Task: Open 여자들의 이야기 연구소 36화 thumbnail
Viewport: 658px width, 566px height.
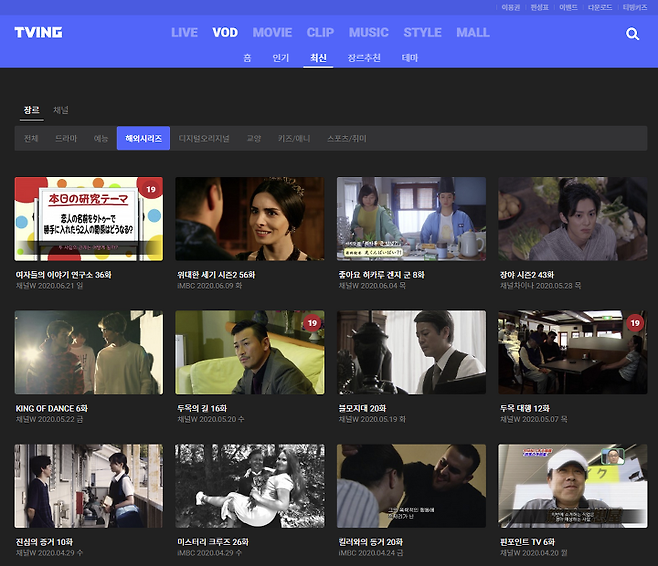Action: pyautogui.click(x=88, y=219)
